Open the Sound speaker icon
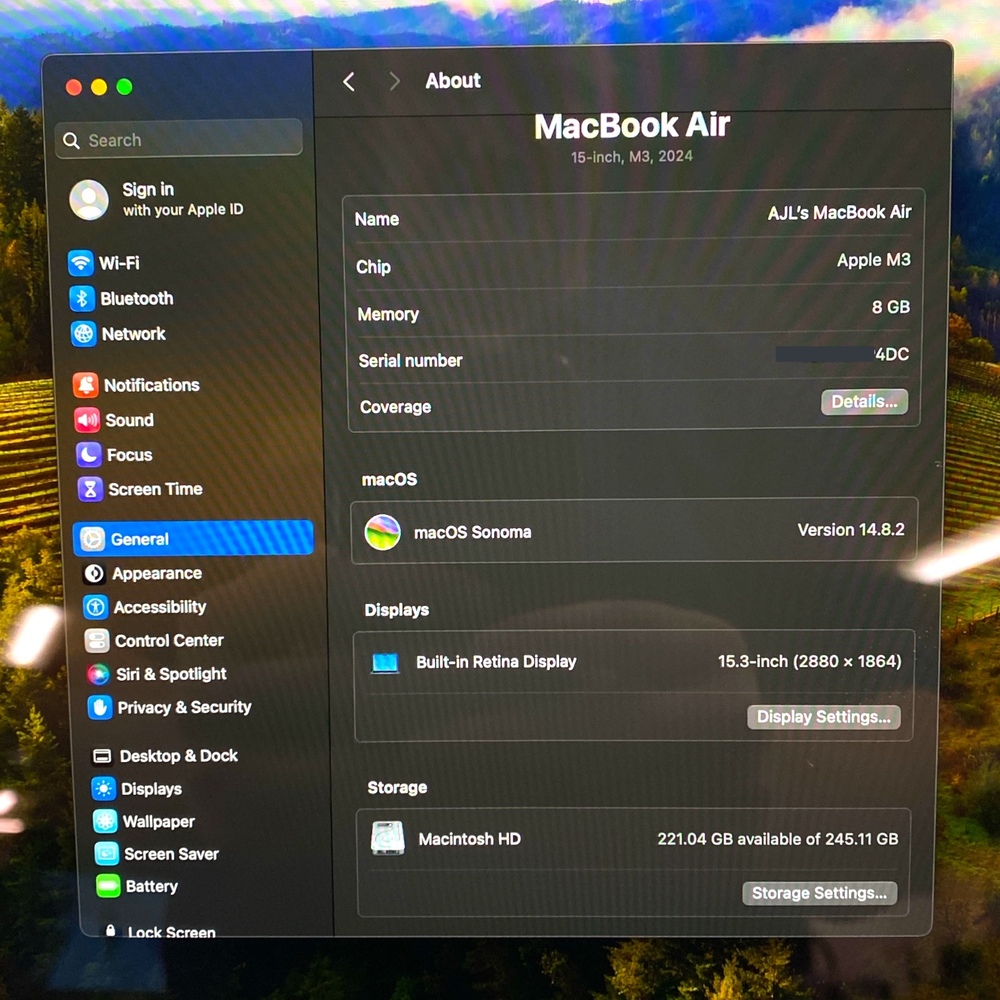This screenshot has height=1000, width=1000. (88, 420)
